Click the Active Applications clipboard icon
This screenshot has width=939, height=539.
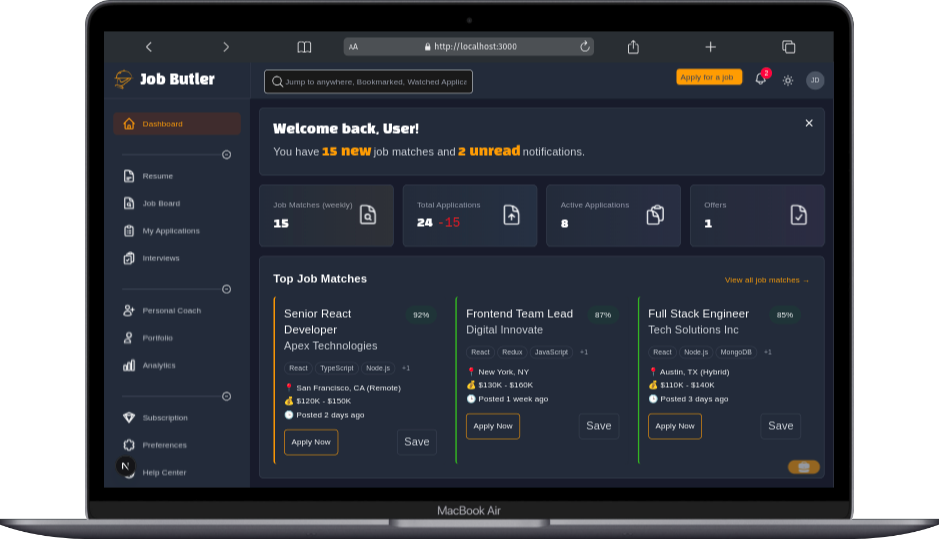(655, 214)
